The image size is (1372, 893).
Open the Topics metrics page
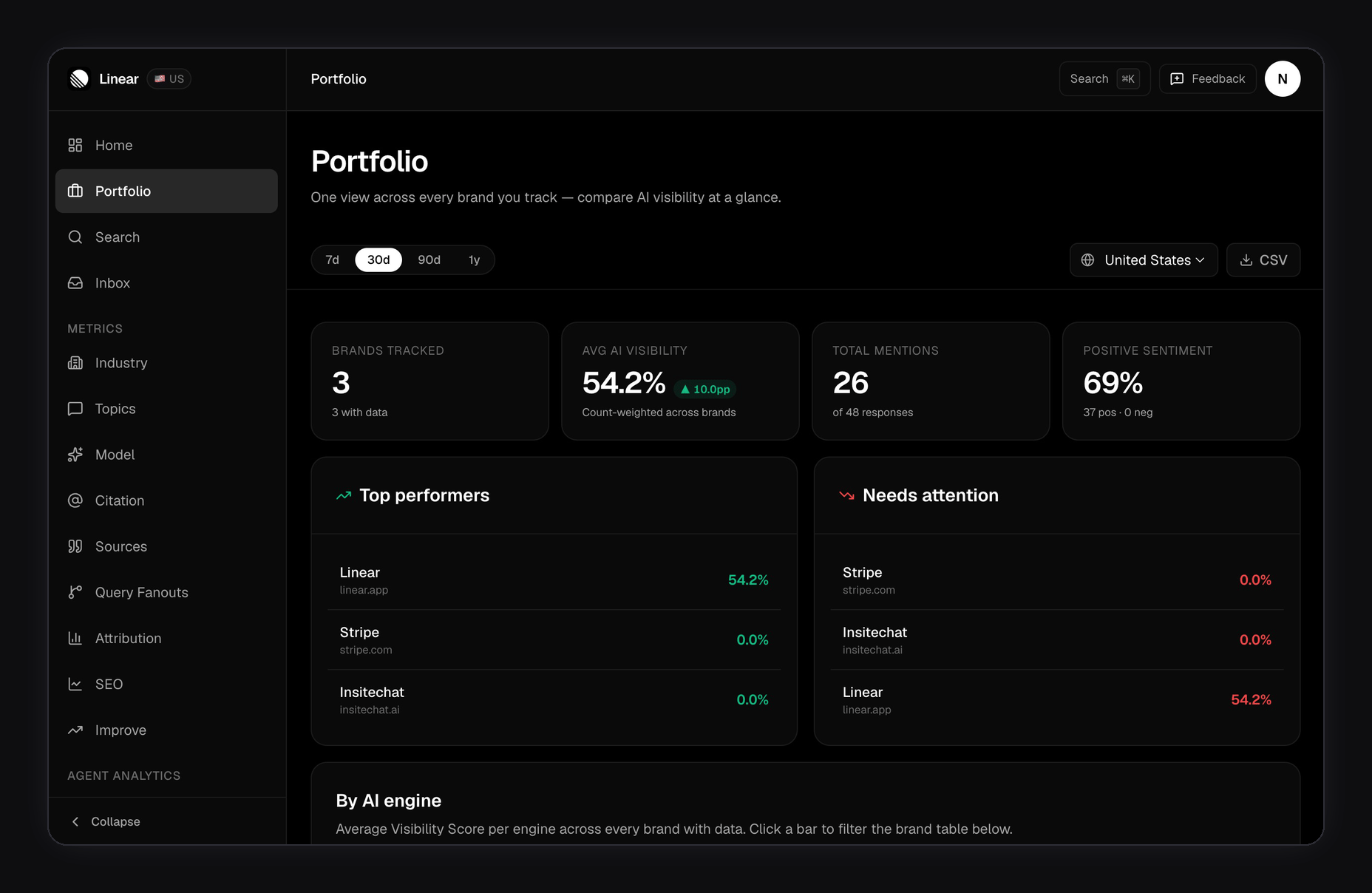coord(166,408)
